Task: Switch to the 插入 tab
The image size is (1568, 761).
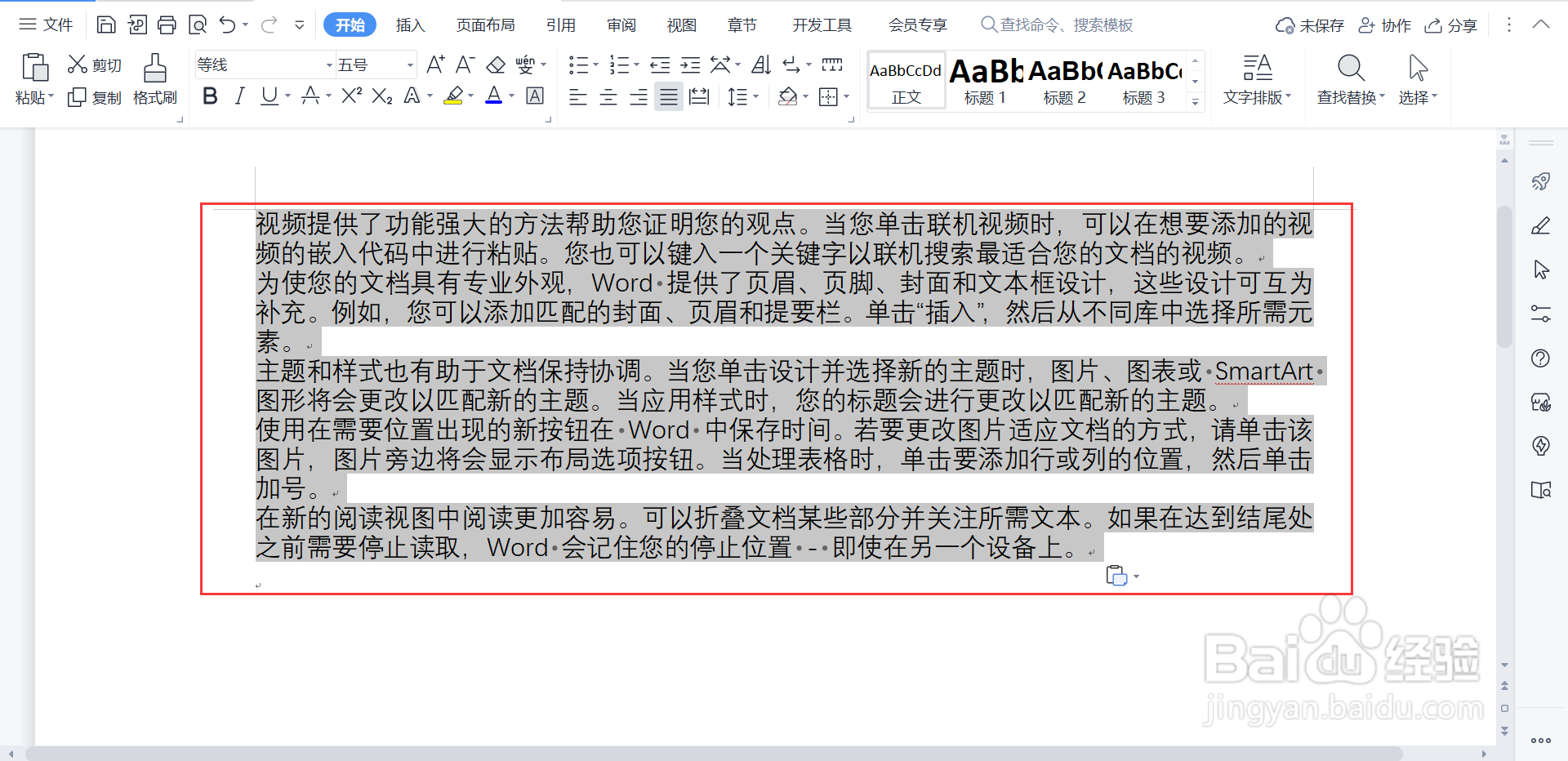Action: [411, 25]
